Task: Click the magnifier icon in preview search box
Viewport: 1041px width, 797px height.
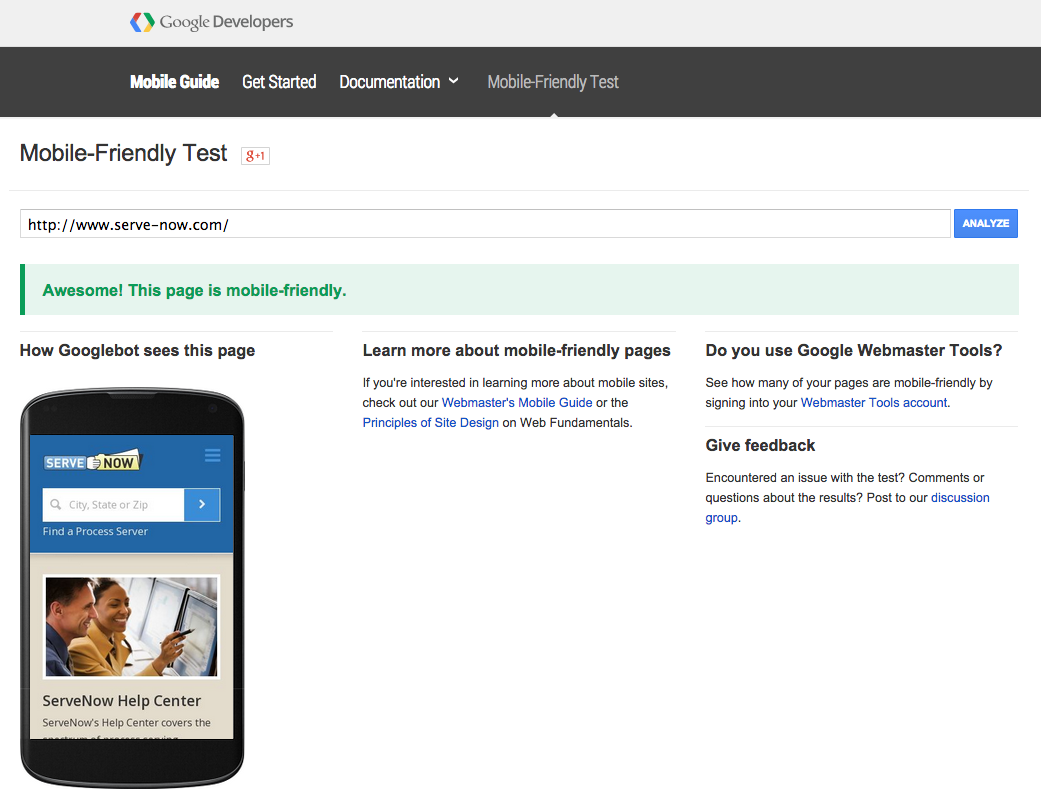Action: pyautogui.click(x=56, y=505)
